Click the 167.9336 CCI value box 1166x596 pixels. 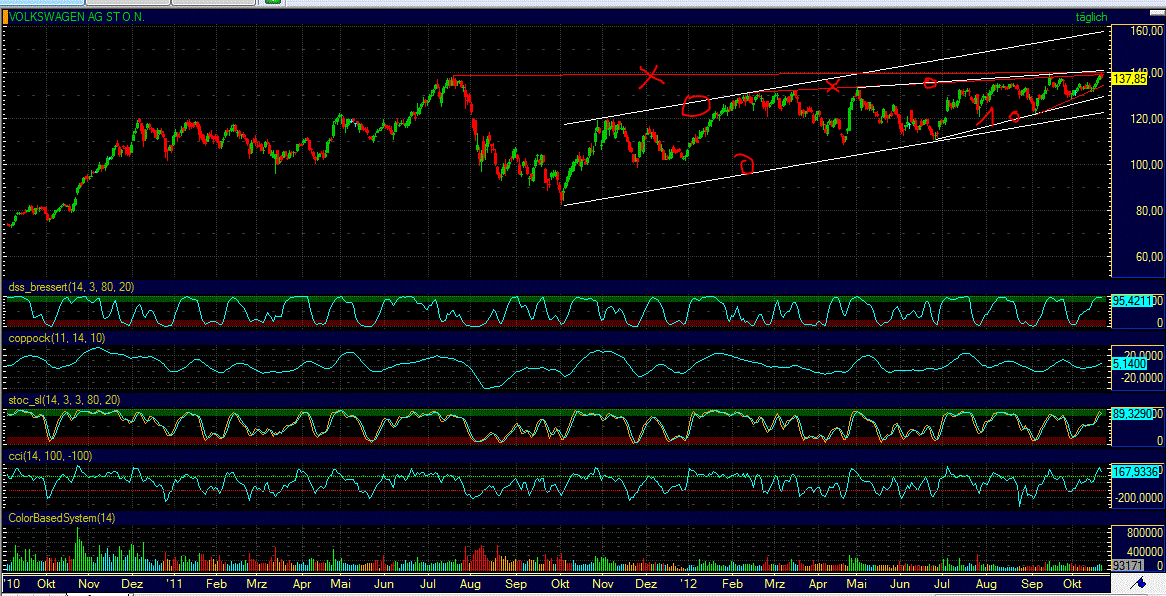pos(1136,470)
